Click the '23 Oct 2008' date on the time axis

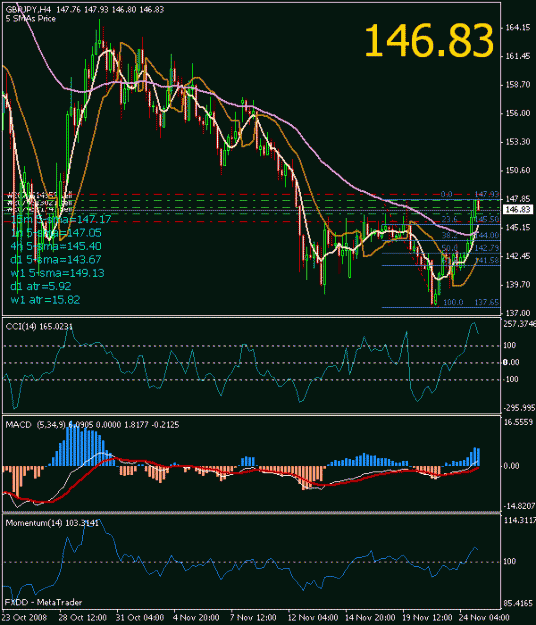24,617
